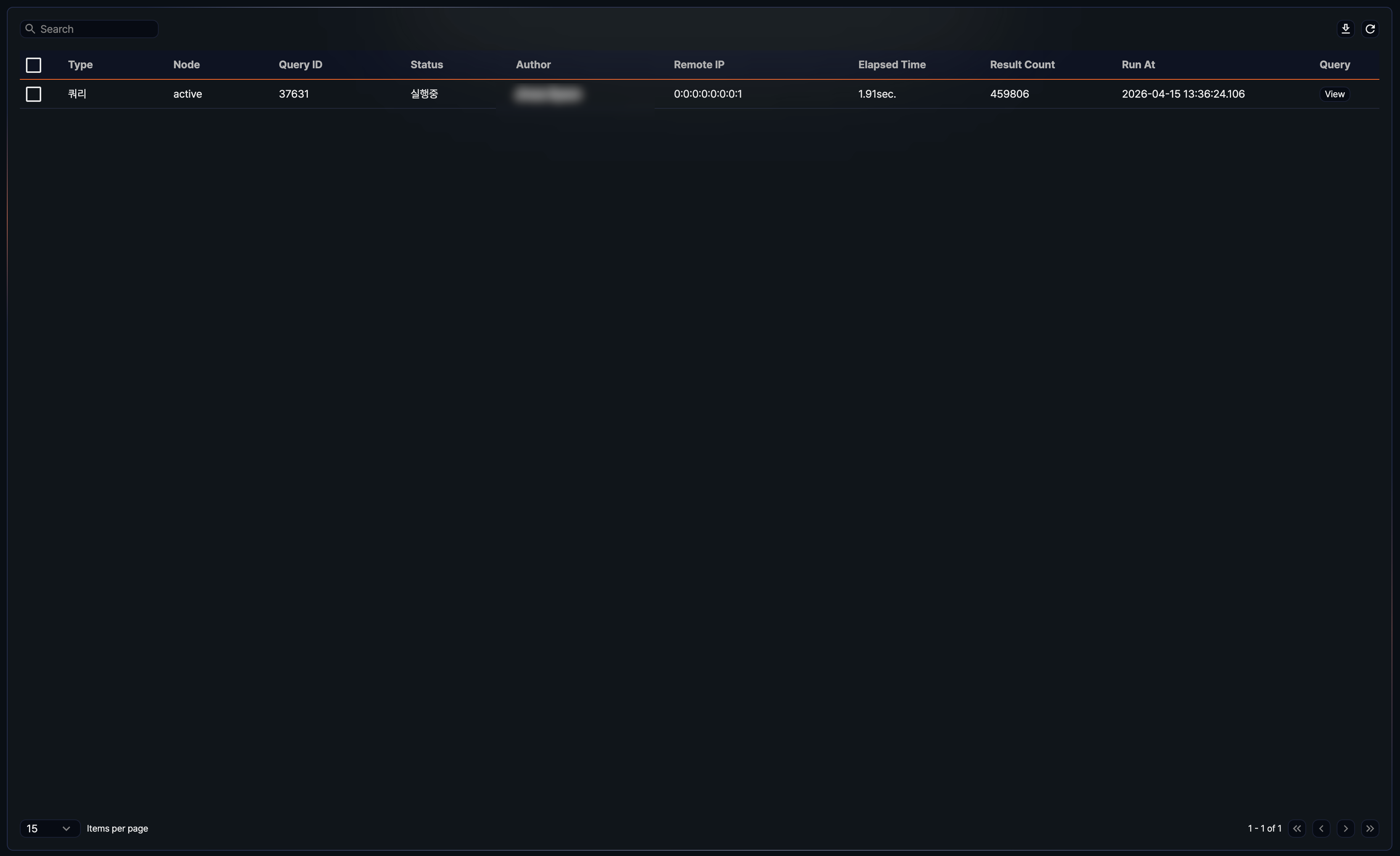The width and height of the screenshot is (1400, 856).
Task: Click the magnifier icon in the search box
Action: pos(31,28)
